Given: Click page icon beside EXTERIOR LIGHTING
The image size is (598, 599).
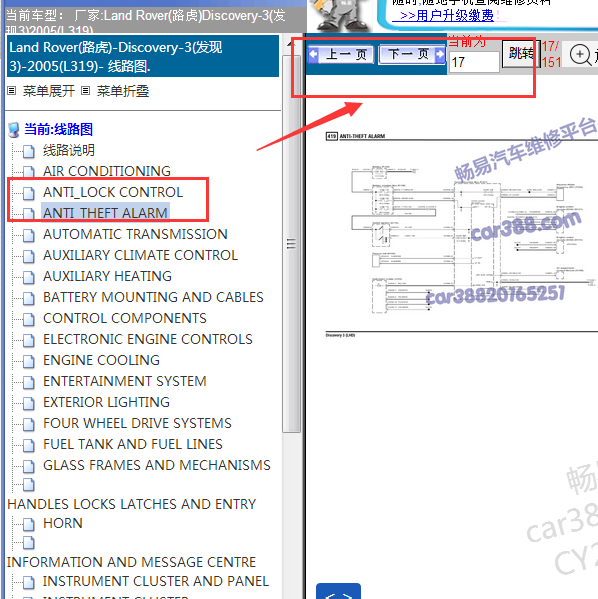Looking at the screenshot, I should [29, 403].
